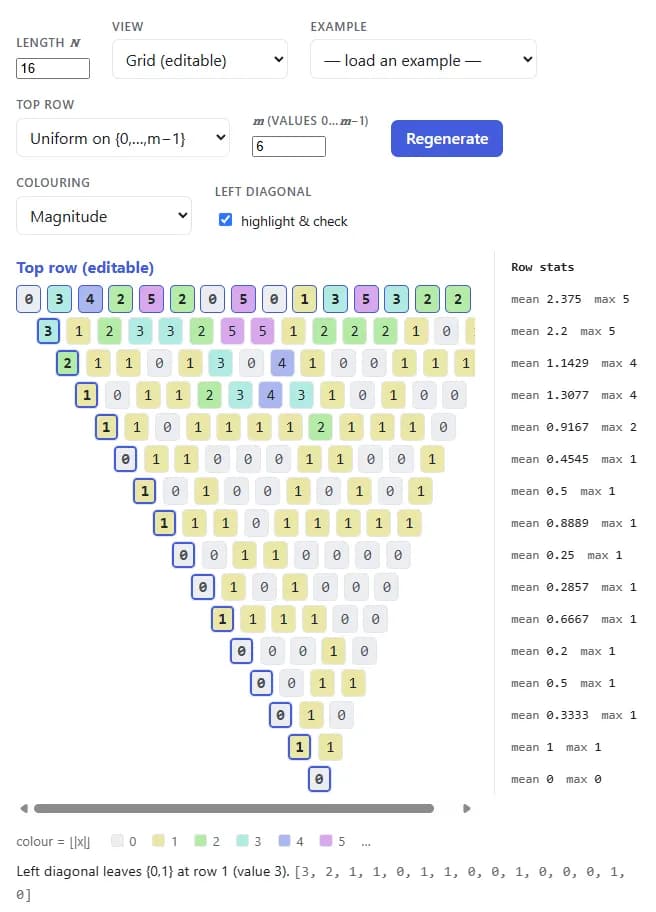
Task: Expand the 'load an example' dropdown
Action: [423, 59]
